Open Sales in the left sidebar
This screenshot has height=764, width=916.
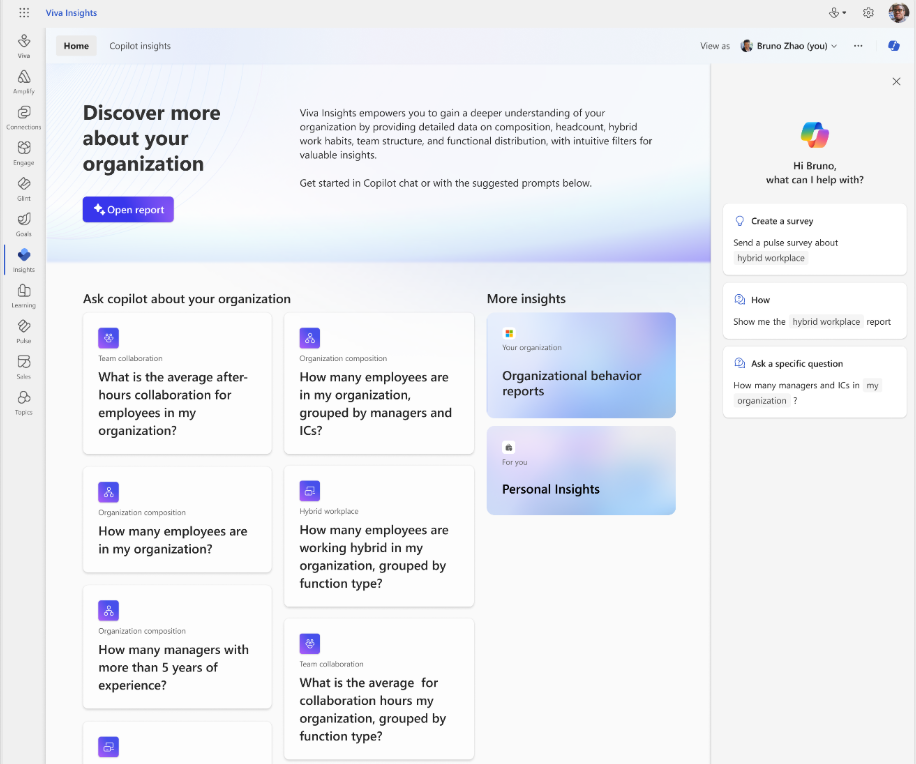pos(24,367)
